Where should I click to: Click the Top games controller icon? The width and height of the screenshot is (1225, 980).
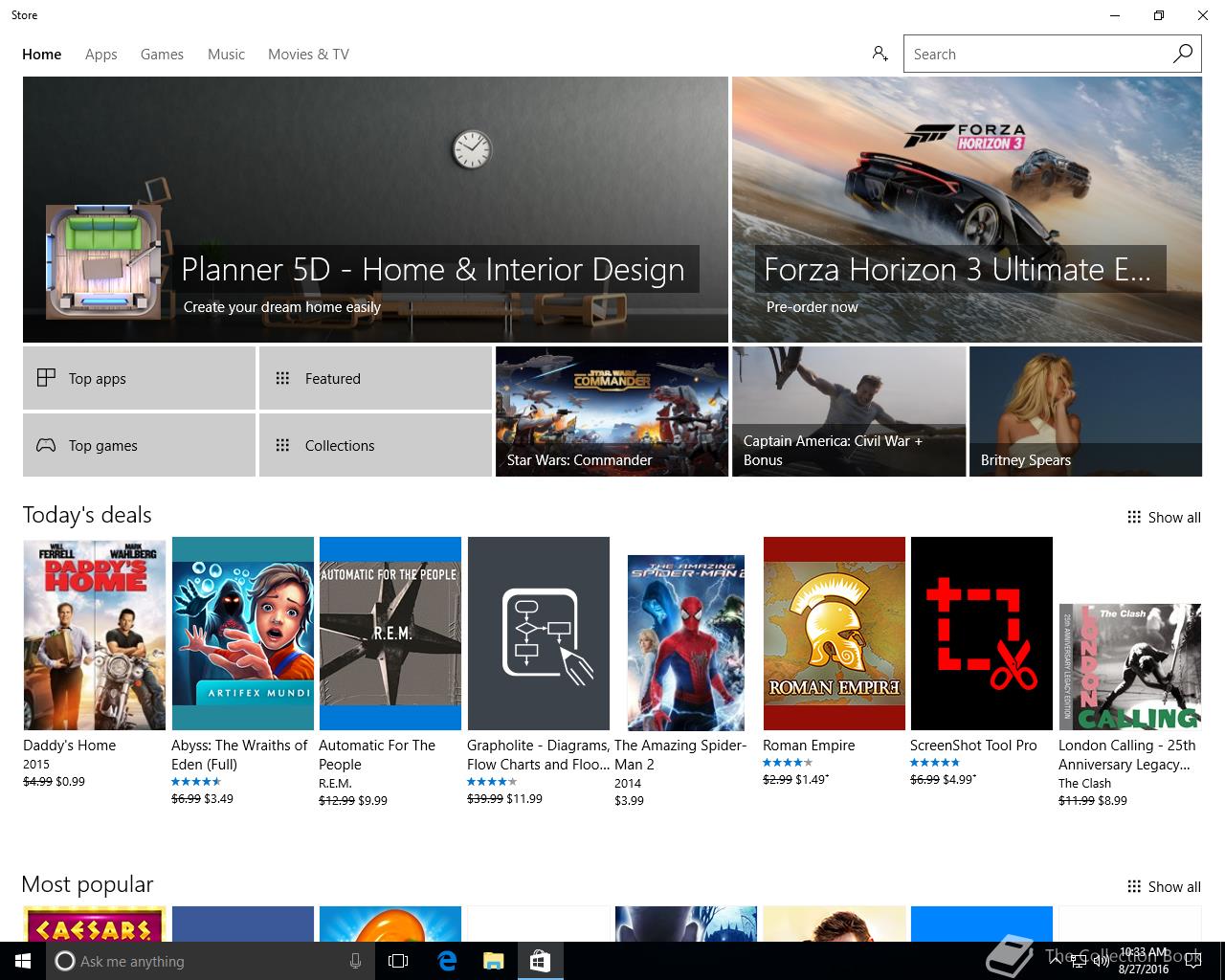click(x=46, y=445)
